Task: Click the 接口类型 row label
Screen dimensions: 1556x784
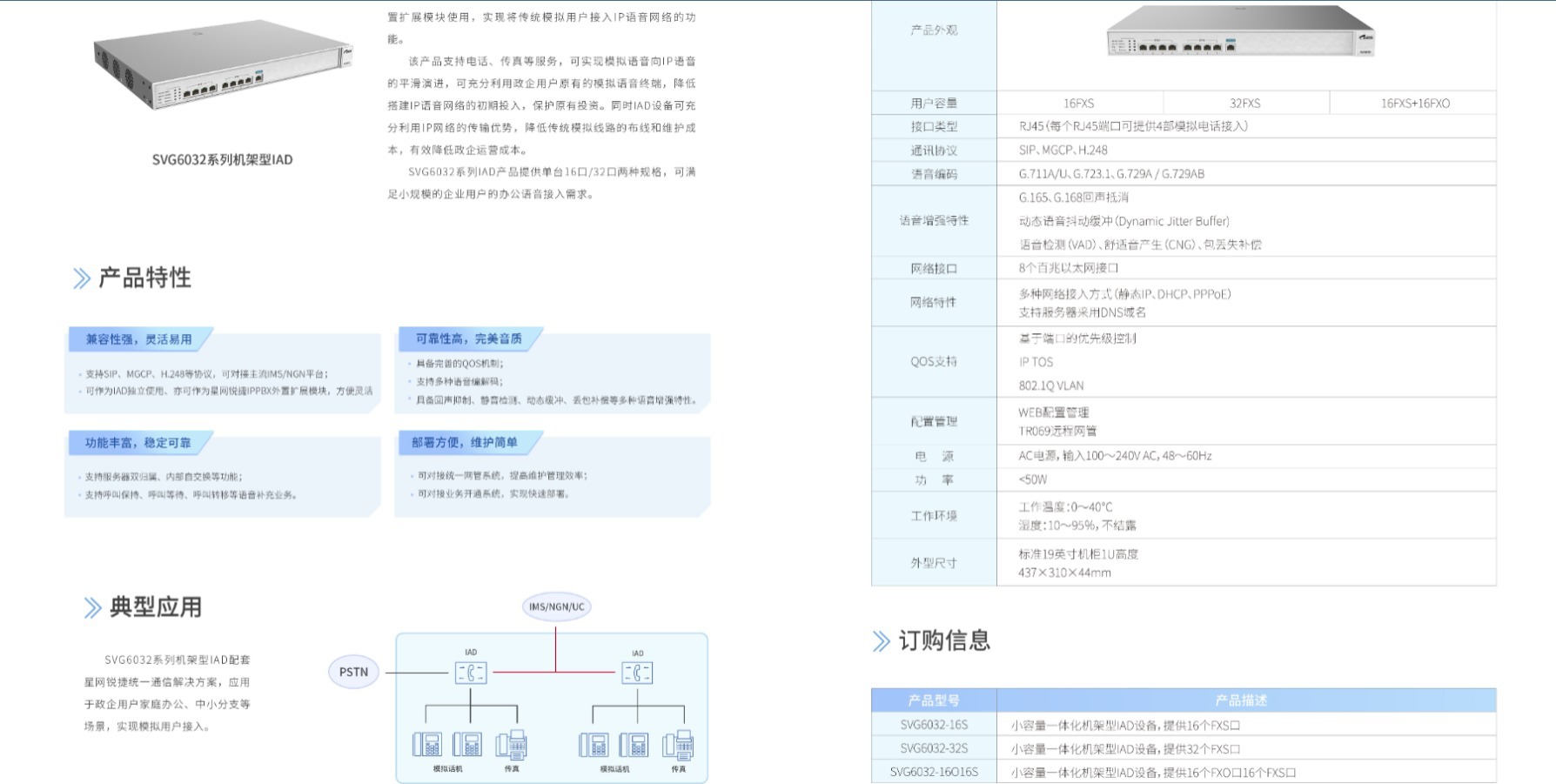Action: [x=934, y=126]
